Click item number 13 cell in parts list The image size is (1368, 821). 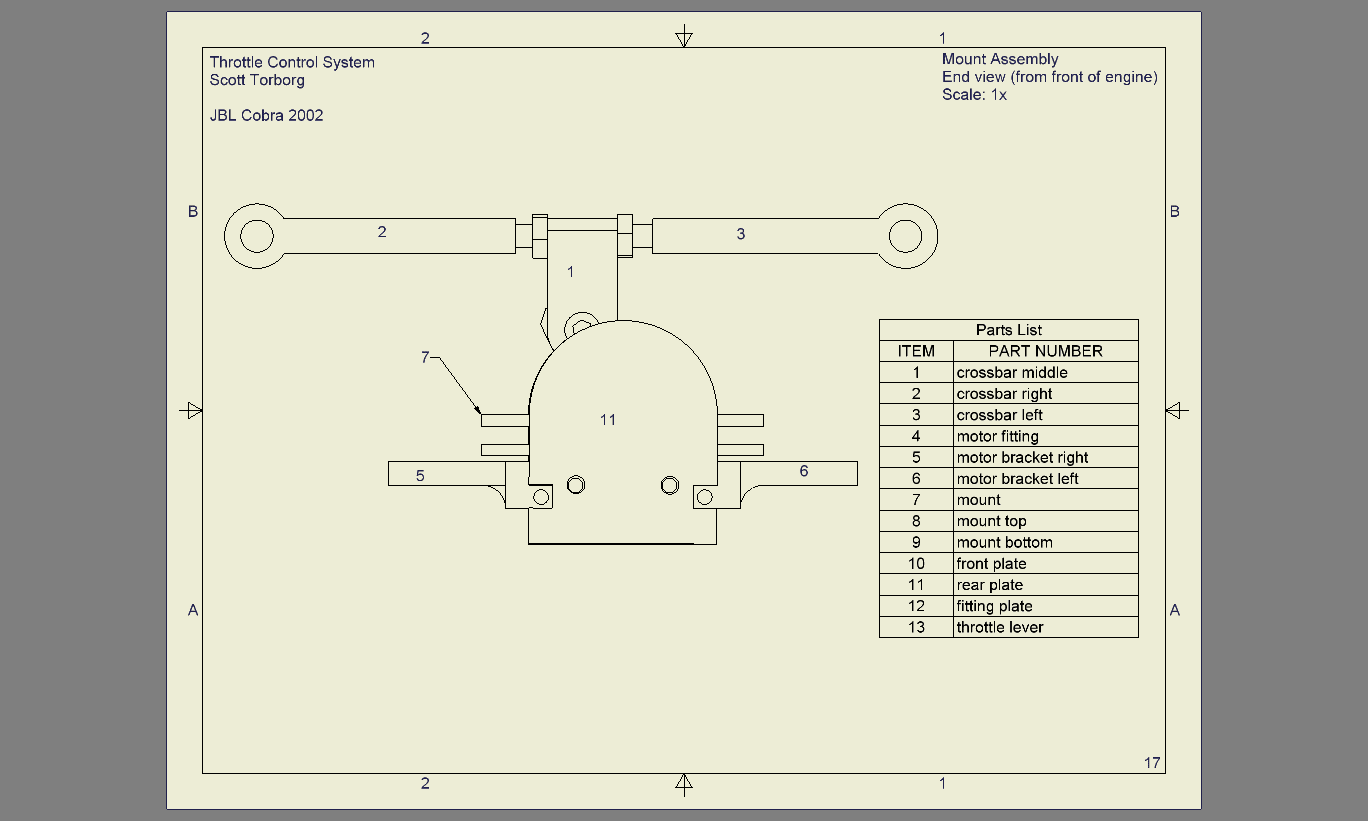pyautogui.click(x=916, y=627)
